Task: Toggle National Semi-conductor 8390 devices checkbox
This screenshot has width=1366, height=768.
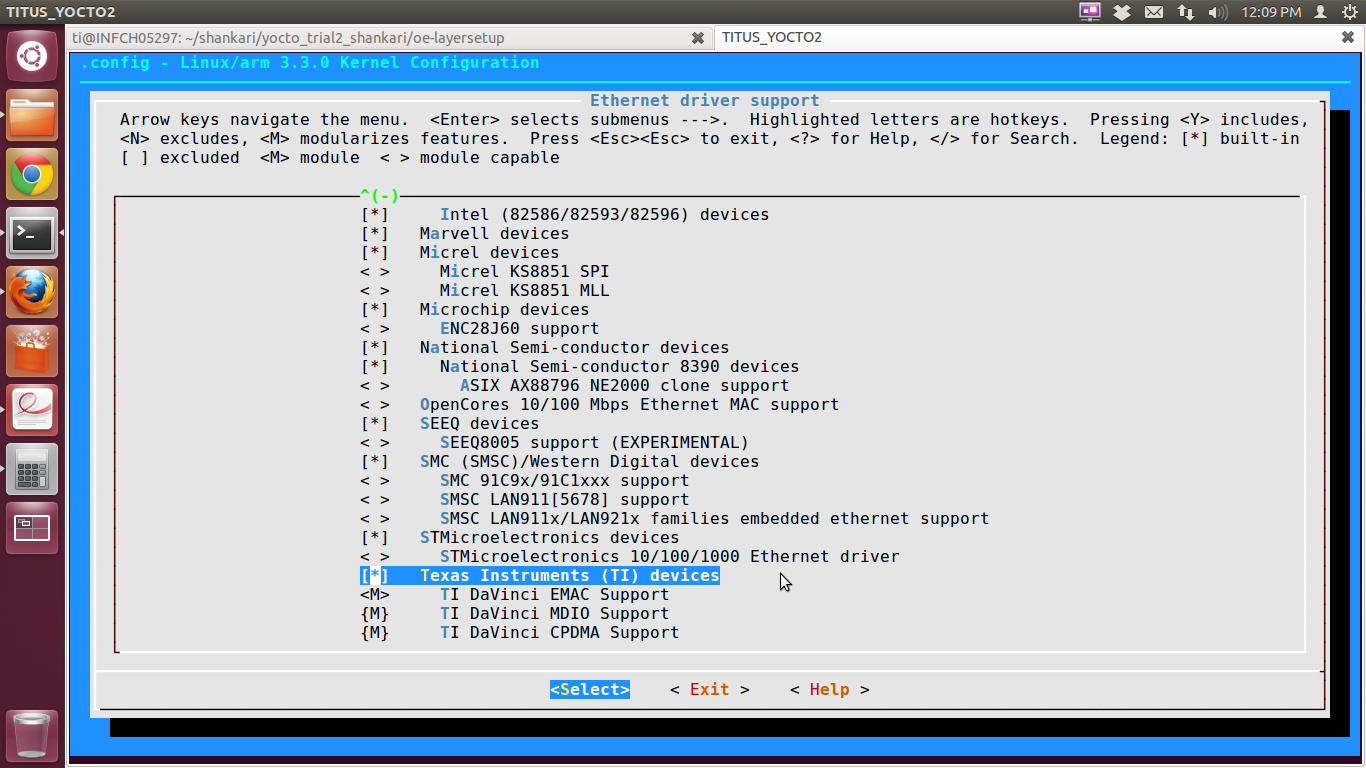Action: (375, 366)
